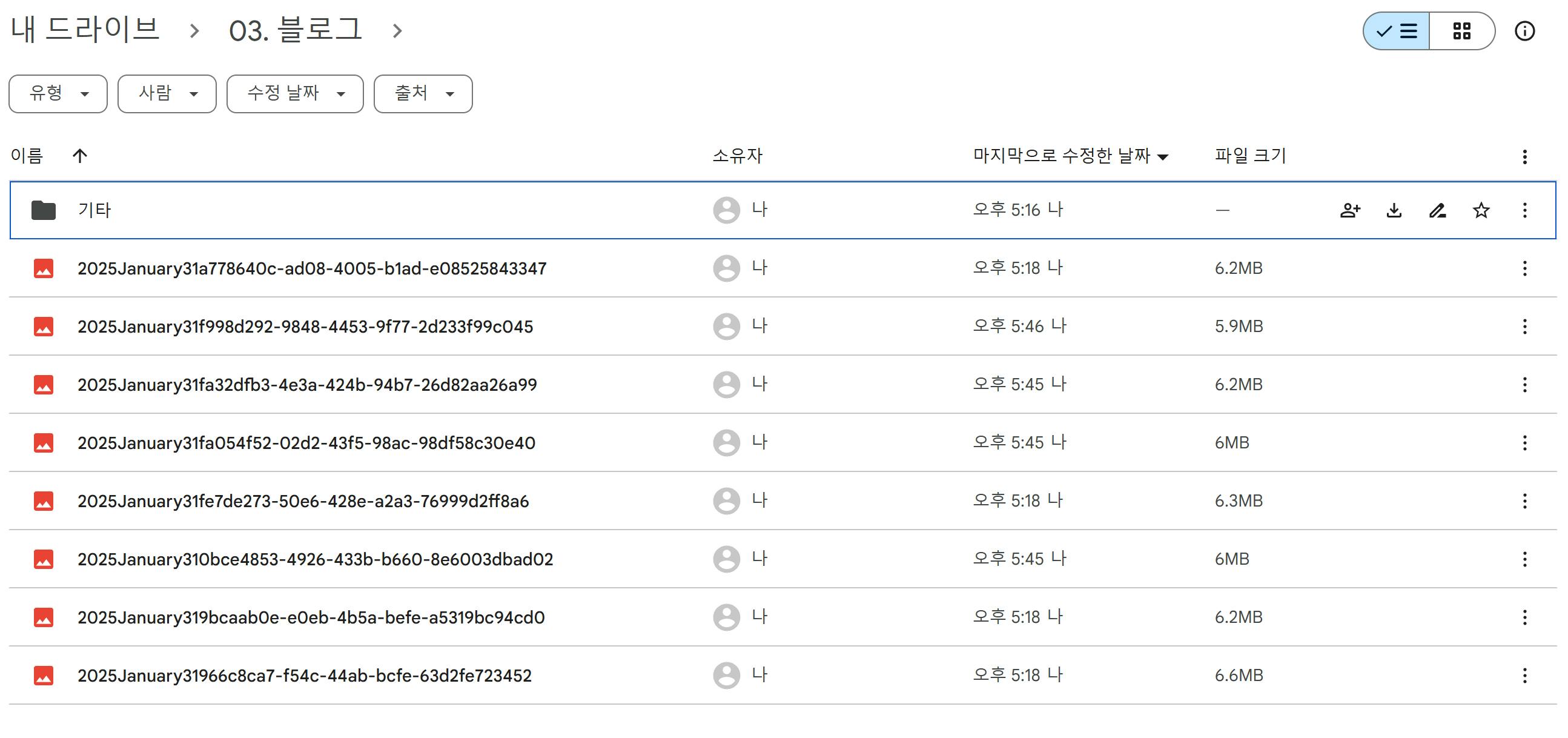Go to 내 드라이브 breadcrumb
The image size is (1568, 738).
85,29
